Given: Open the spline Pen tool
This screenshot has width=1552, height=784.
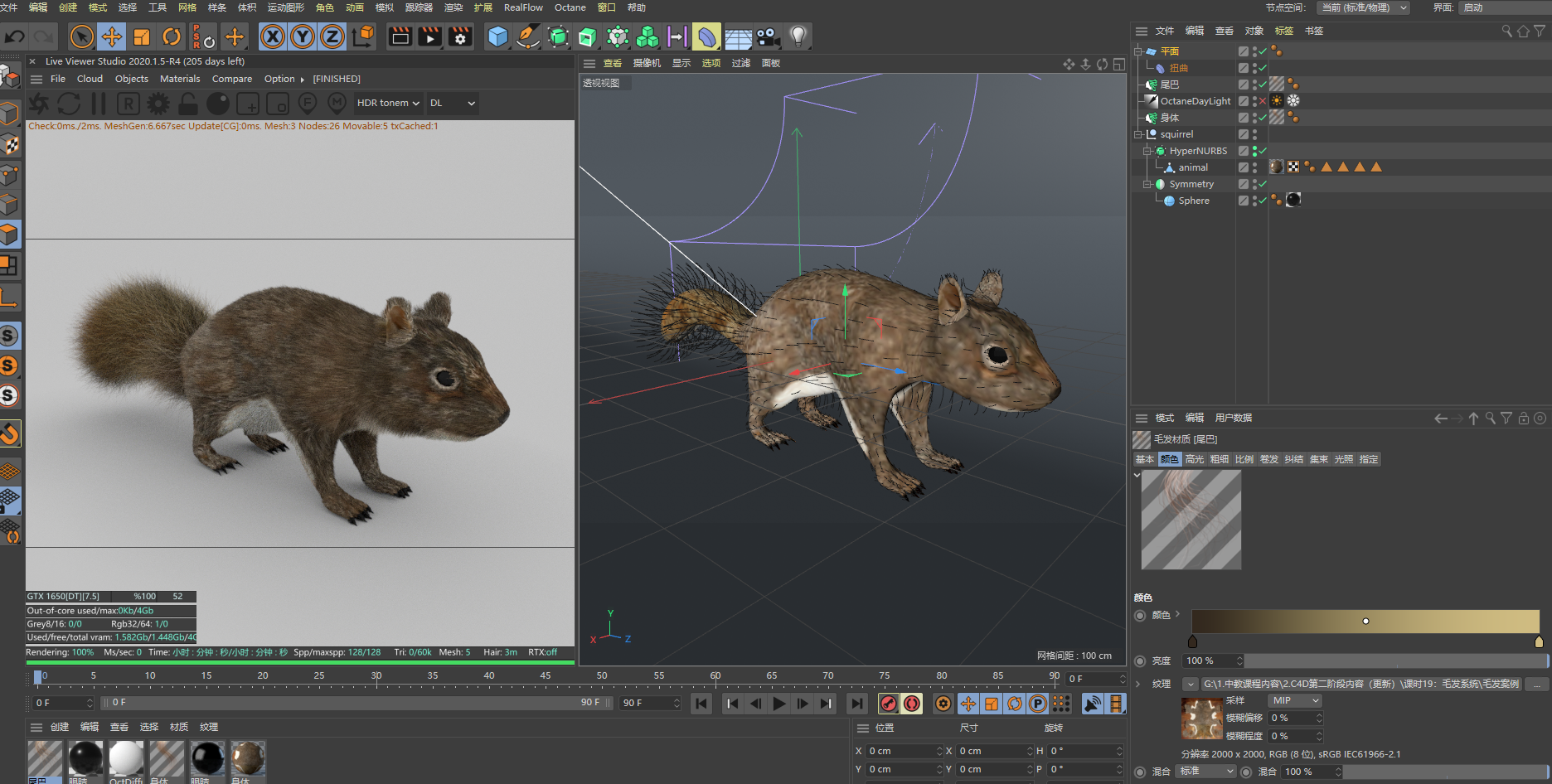Looking at the screenshot, I should [527, 36].
